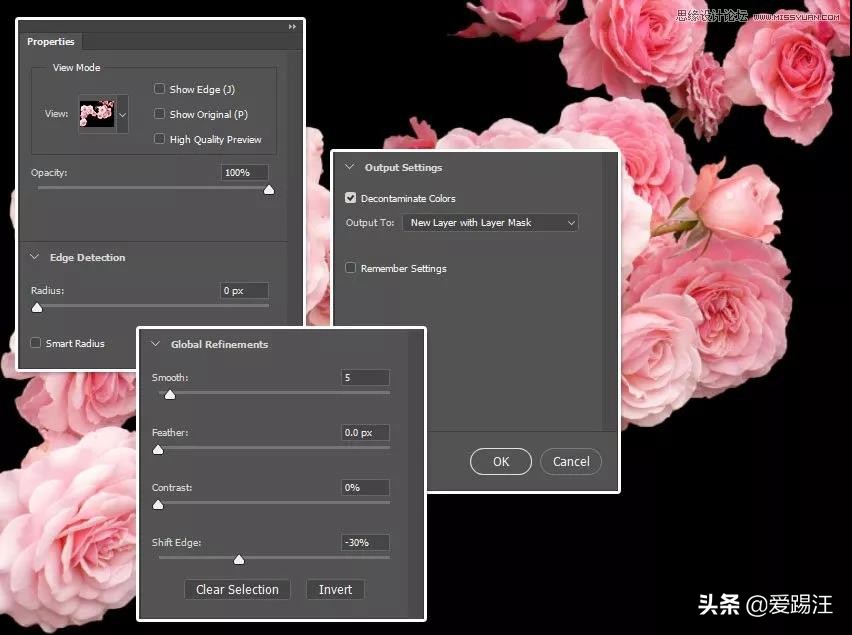
Task: Collapse the Global Refinements section
Action: (156, 344)
